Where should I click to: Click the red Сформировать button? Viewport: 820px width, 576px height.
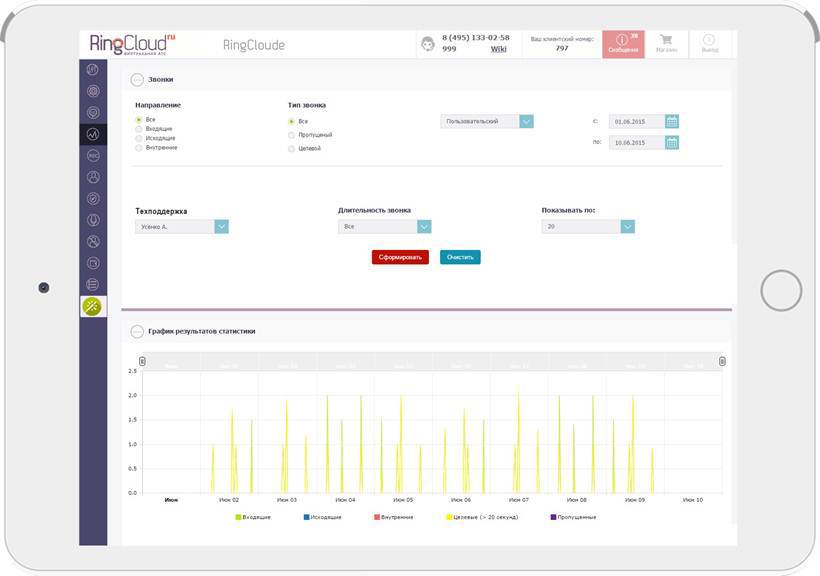pyautogui.click(x=400, y=257)
